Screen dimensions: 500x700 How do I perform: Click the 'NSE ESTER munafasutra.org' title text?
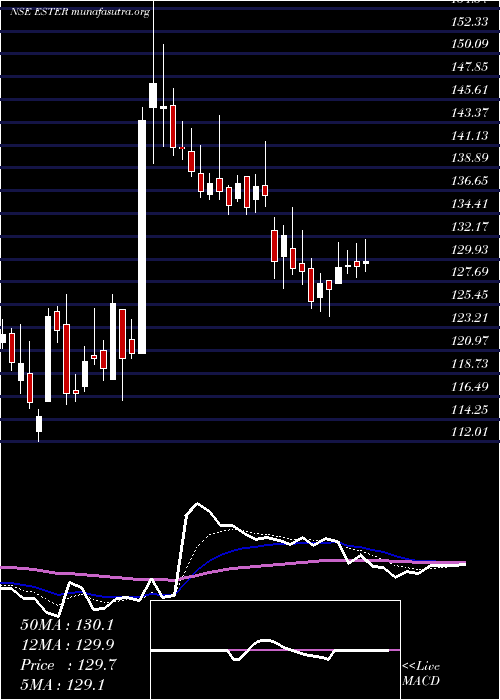click(80, 12)
